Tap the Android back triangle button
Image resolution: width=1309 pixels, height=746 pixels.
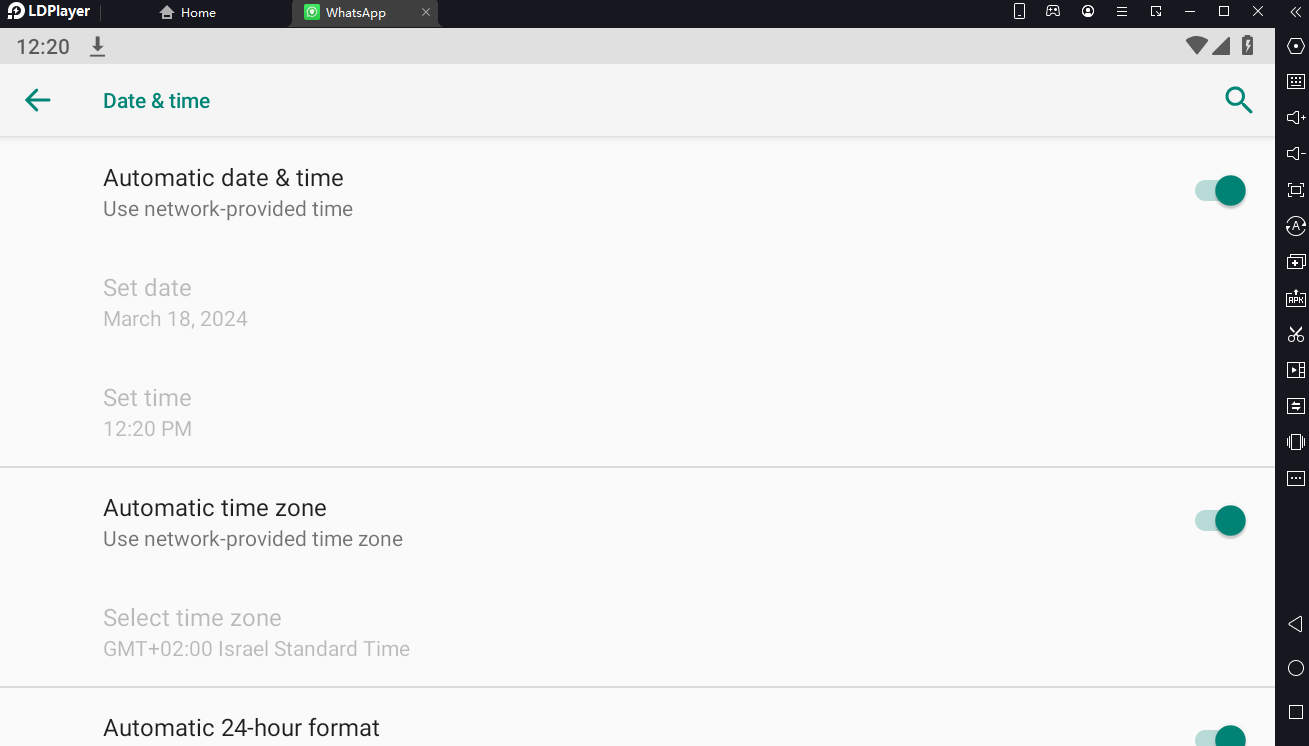tap(1296, 624)
